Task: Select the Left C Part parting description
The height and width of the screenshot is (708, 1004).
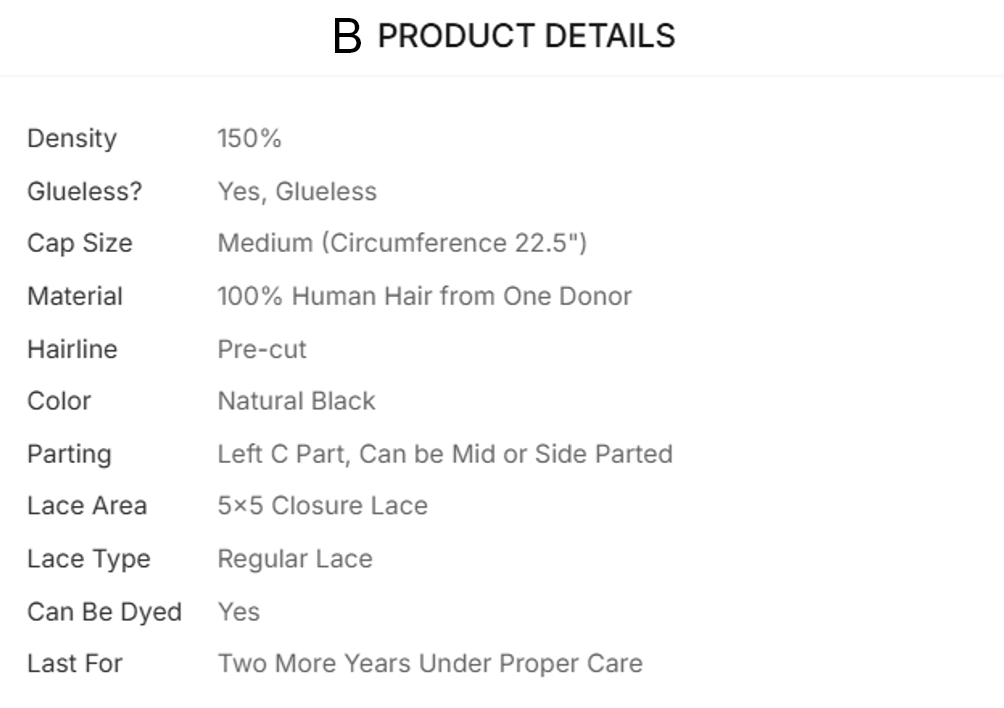Action: coord(445,454)
